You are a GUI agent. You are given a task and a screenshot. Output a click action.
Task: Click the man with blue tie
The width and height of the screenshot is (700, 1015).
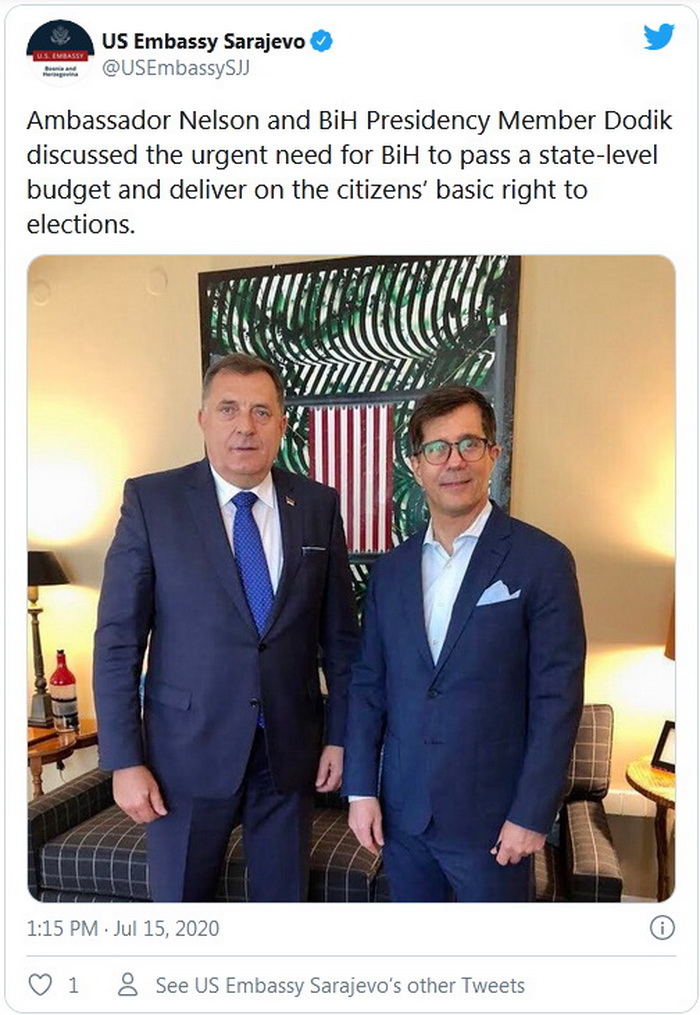225,628
